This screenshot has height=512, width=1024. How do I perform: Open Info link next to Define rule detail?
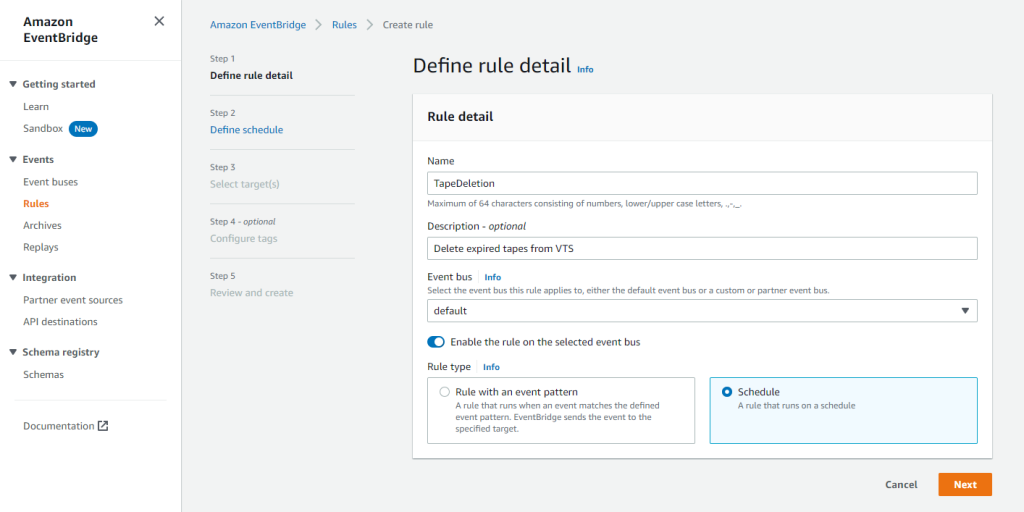[x=585, y=69]
